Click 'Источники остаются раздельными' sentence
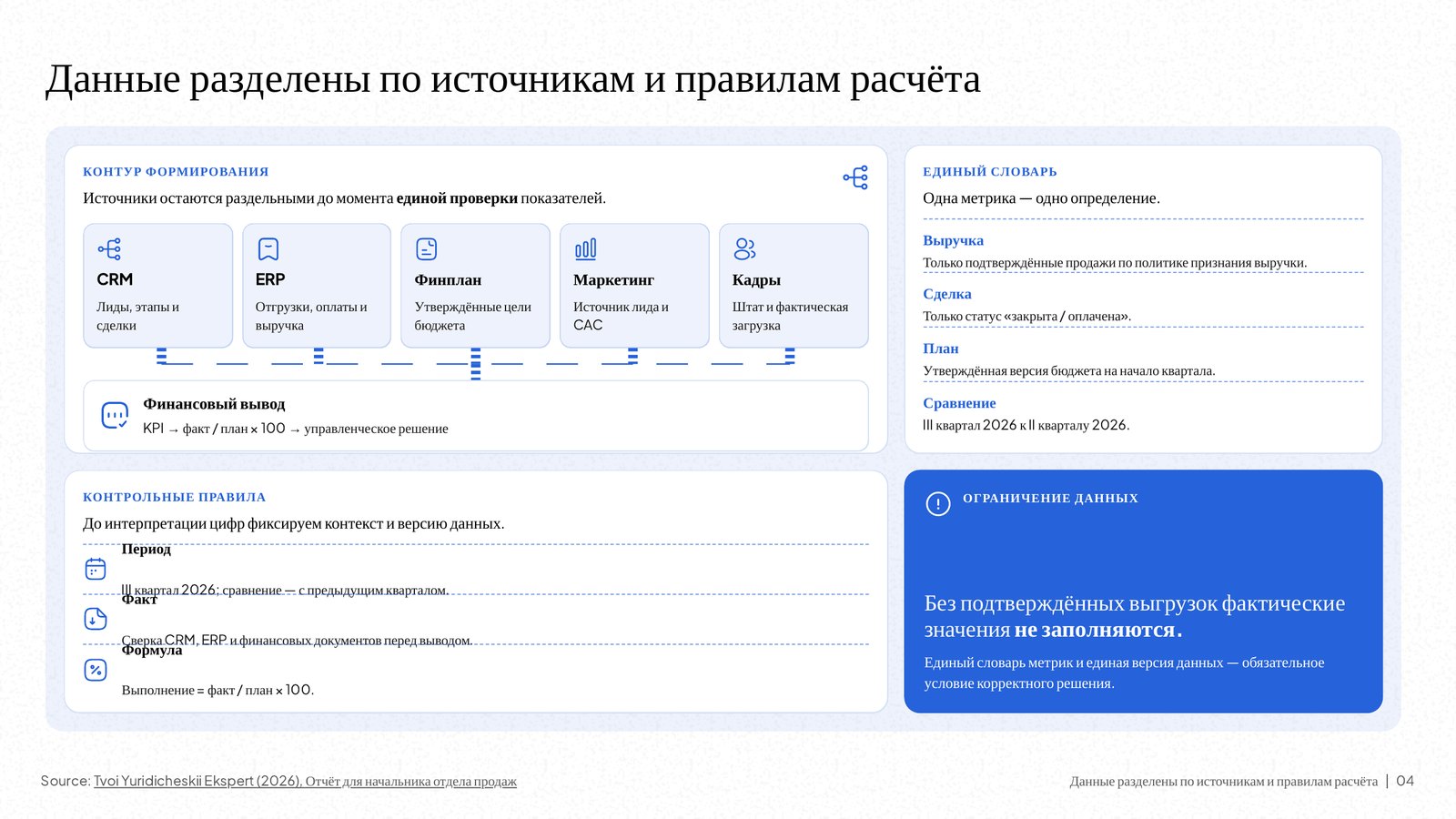1456x819 pixels. click(x=344, y=198)
